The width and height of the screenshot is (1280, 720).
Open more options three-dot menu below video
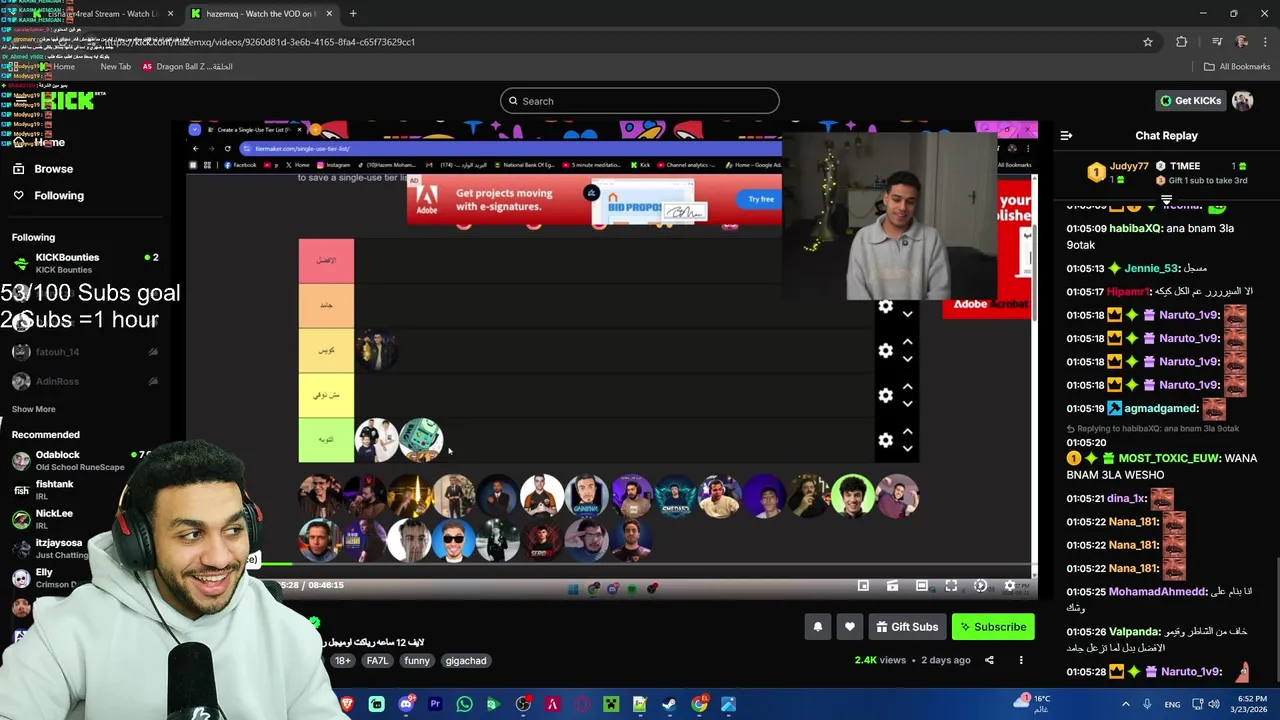pos(1021,660)
